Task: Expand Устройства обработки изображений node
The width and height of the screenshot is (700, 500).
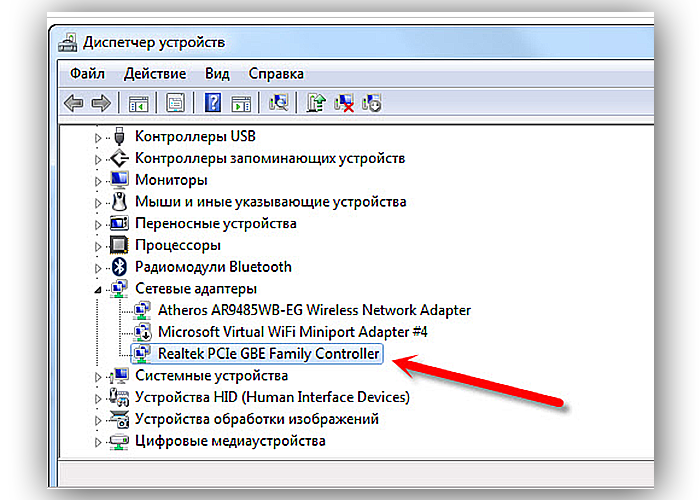Action: [x=98, y=420]
